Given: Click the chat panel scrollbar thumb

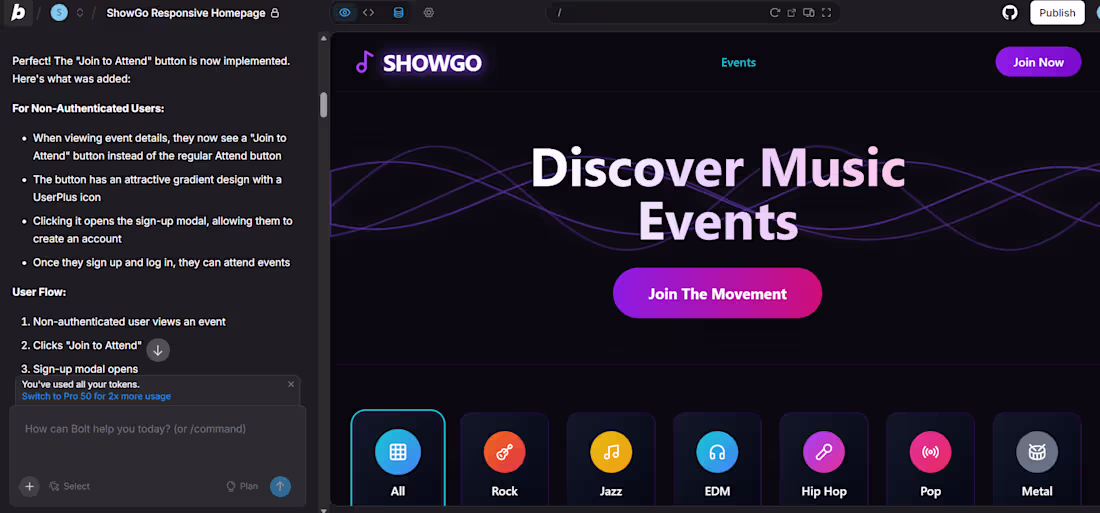Looking at the screenshot, I should click(x=323, y=105).
